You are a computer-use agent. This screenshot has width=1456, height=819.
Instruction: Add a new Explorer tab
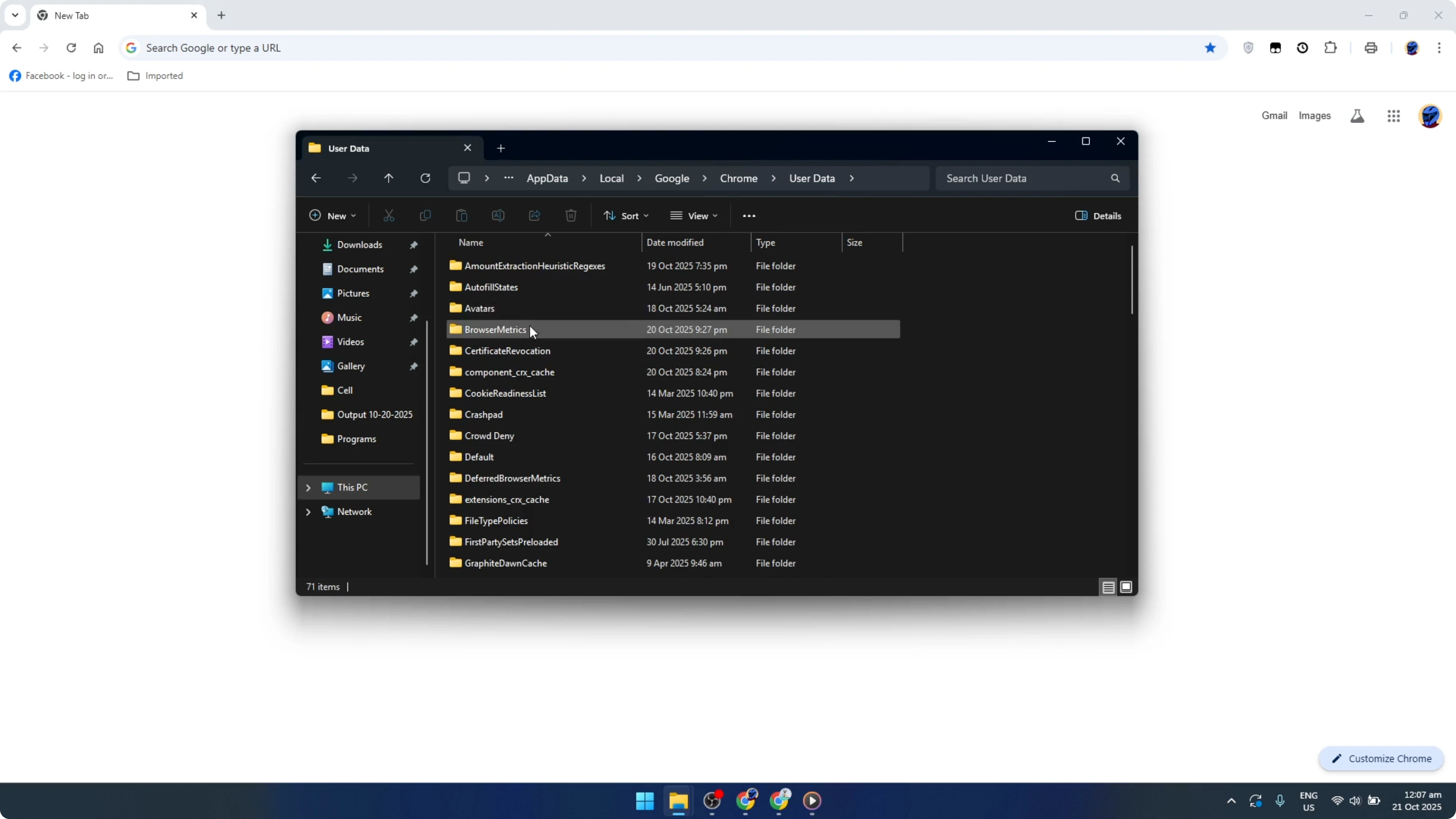click(501, 148)
